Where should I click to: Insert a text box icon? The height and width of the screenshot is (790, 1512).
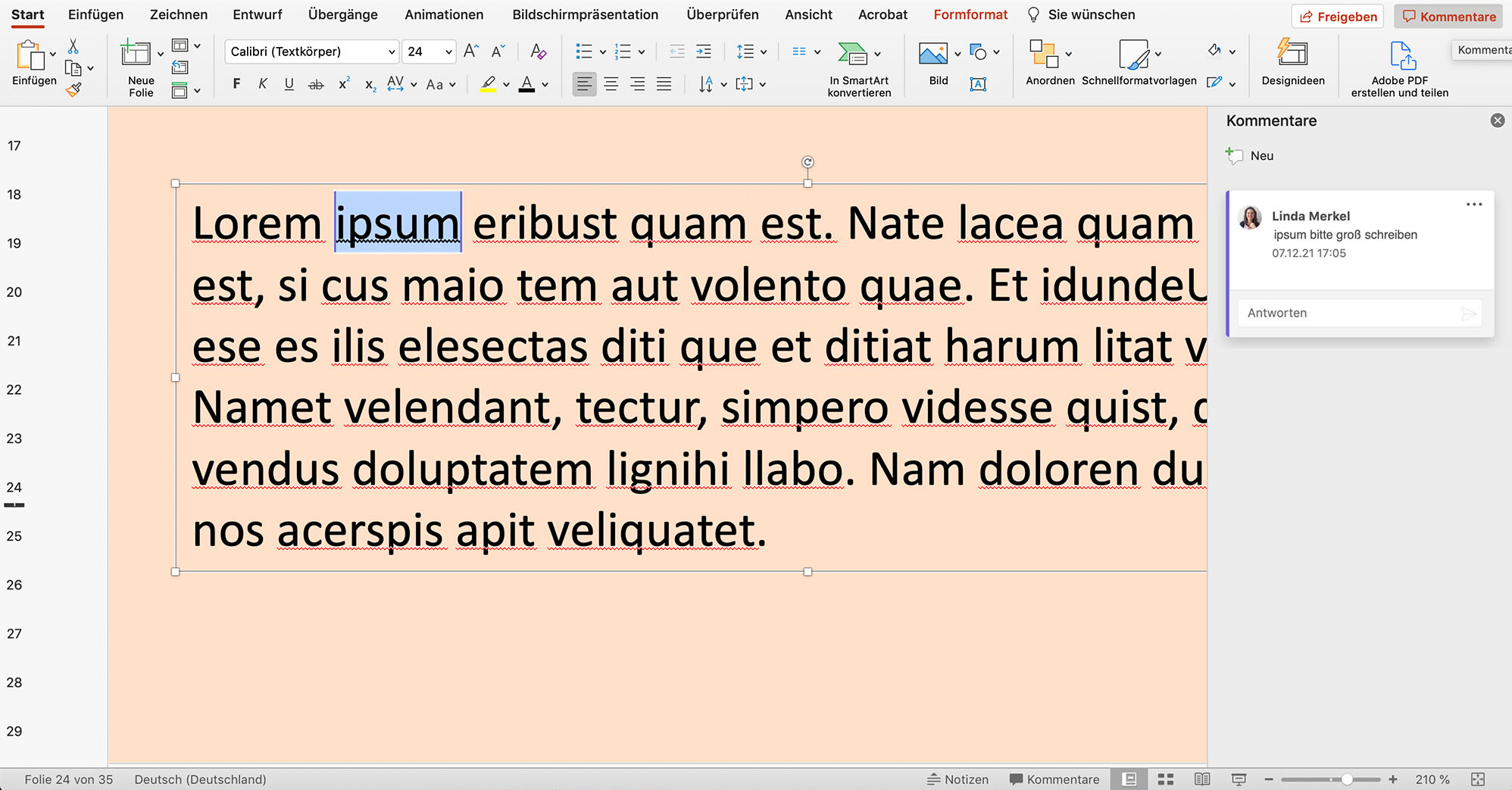[978, 84]
